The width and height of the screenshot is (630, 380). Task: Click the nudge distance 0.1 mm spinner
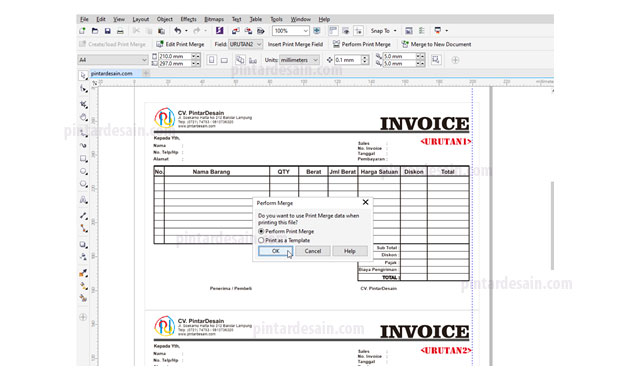coord(365,60)
